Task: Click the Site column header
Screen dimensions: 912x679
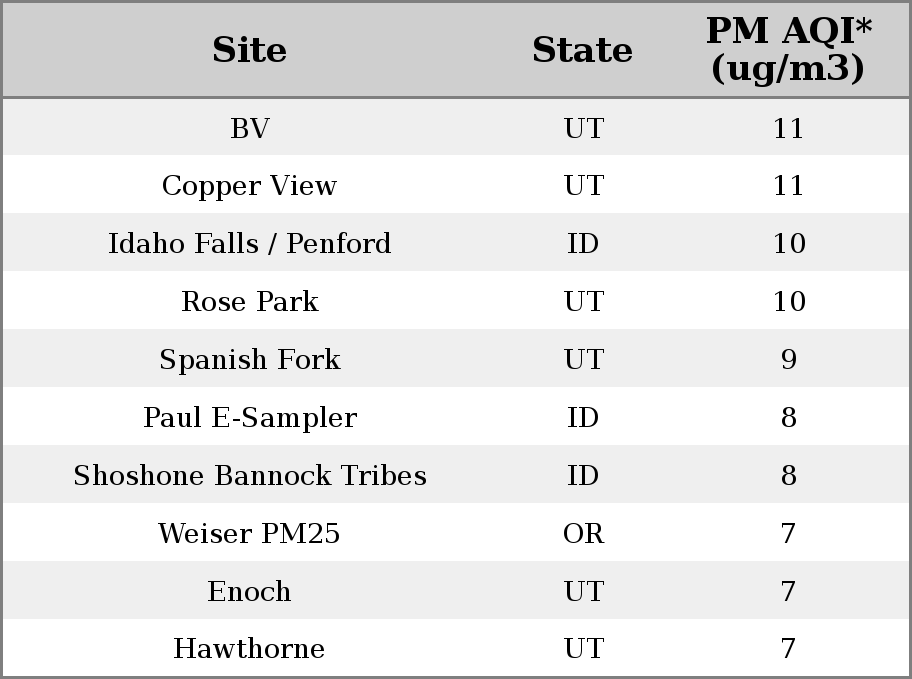Action: click(x=250, y=49)
